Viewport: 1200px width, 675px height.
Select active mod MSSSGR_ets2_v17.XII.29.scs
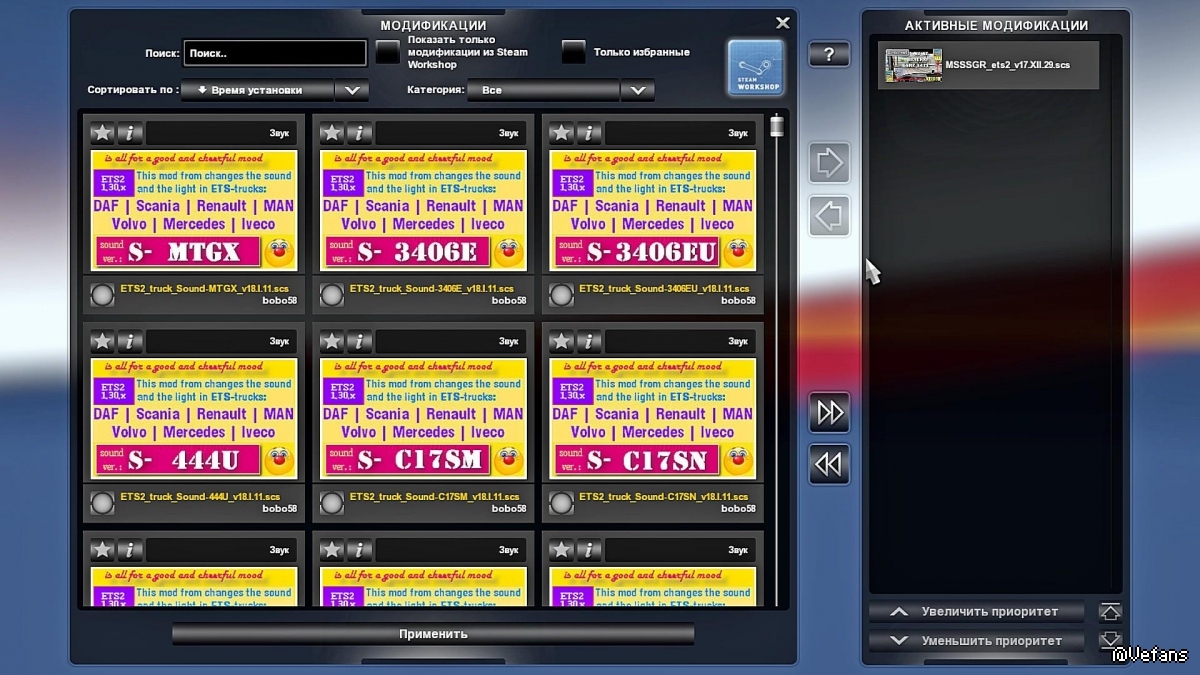988,65
